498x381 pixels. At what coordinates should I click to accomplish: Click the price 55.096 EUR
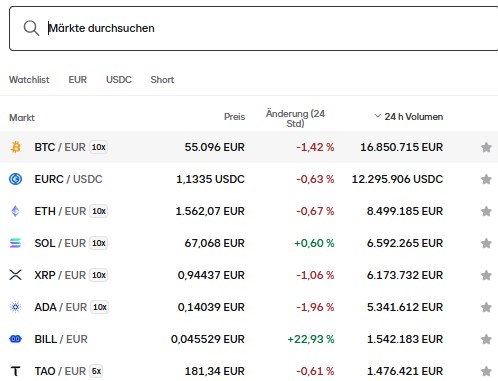click(215, 147)
